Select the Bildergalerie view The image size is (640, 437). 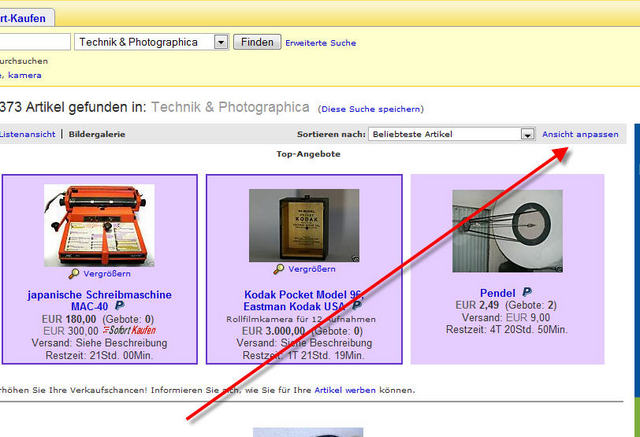coord(97,134)
